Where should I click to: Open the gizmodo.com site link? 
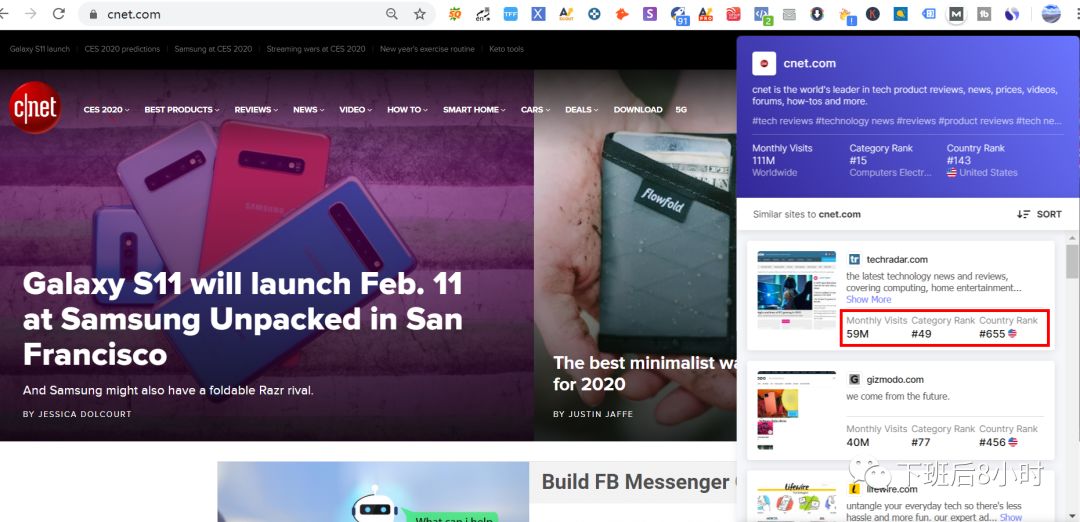click(895, 379)
